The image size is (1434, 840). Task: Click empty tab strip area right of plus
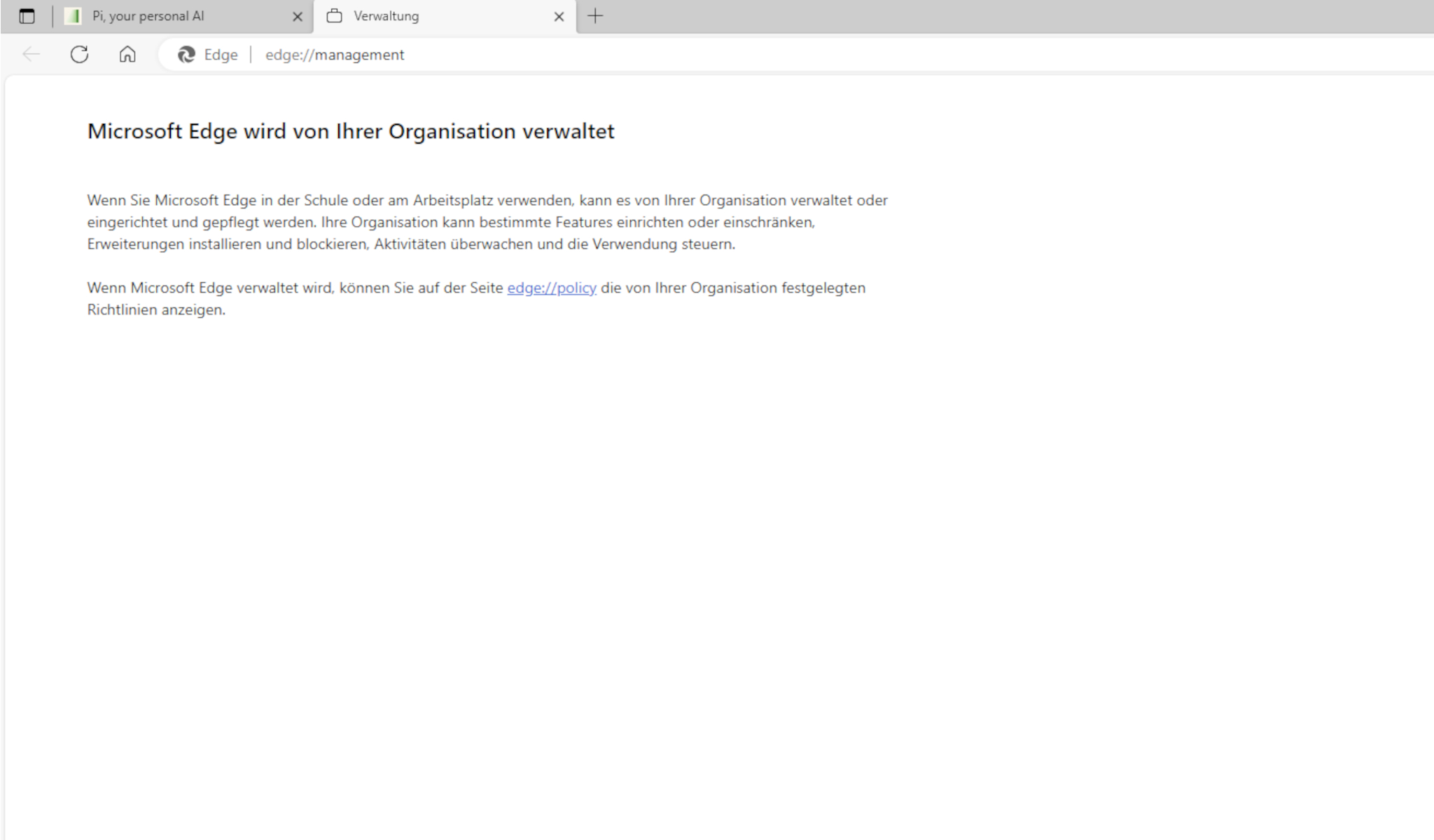(980, 16)
